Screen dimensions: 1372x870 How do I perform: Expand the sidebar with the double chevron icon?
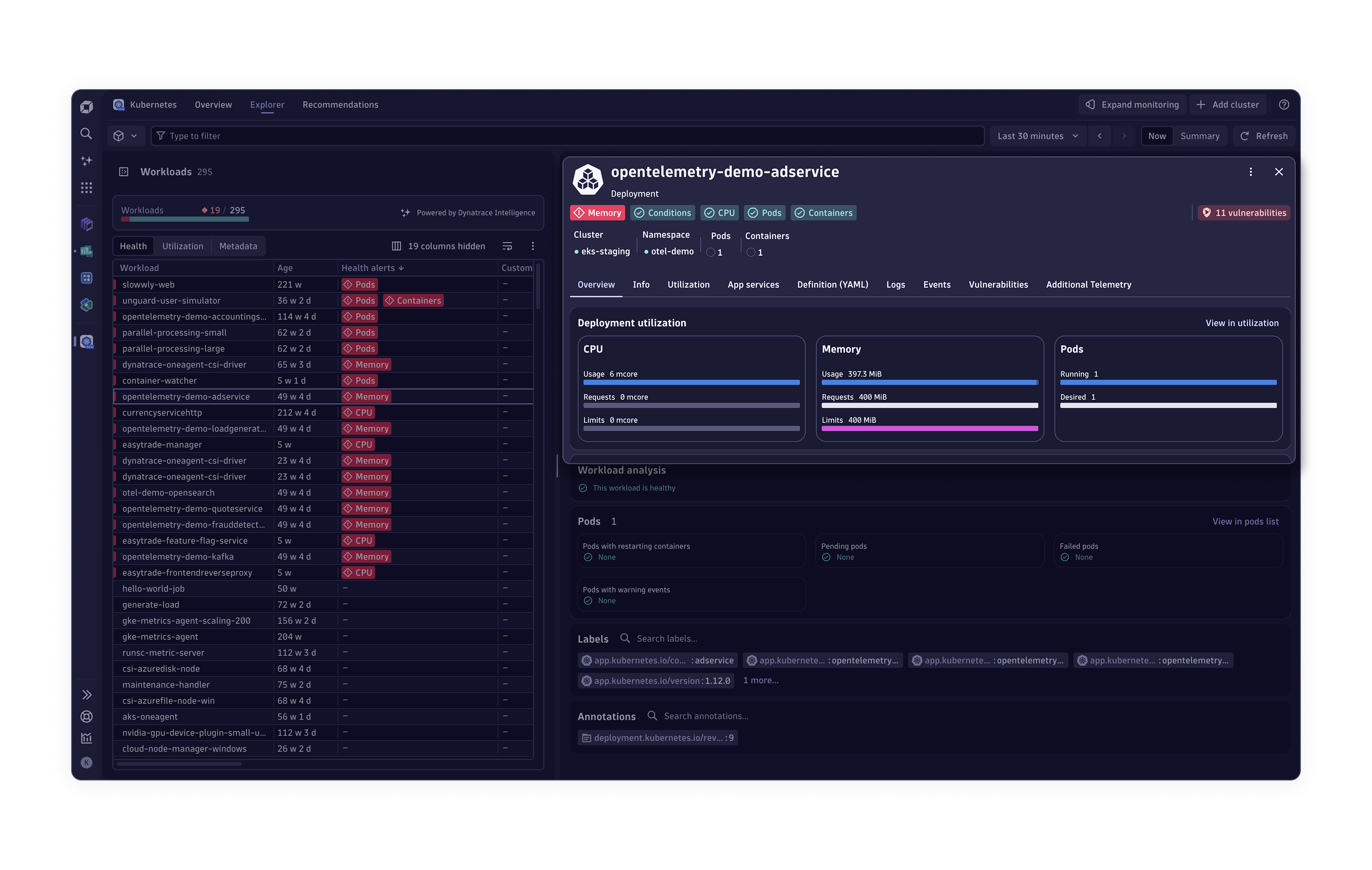click(x=86, y=695)
